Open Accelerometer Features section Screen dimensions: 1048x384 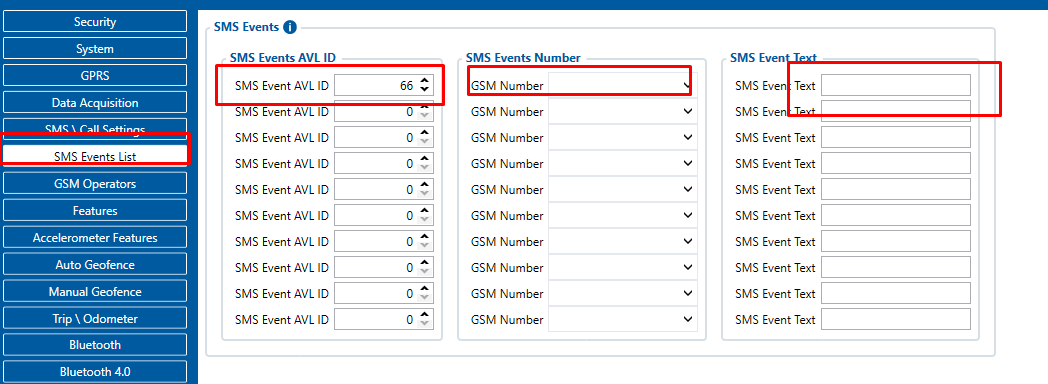click(94, 238)
